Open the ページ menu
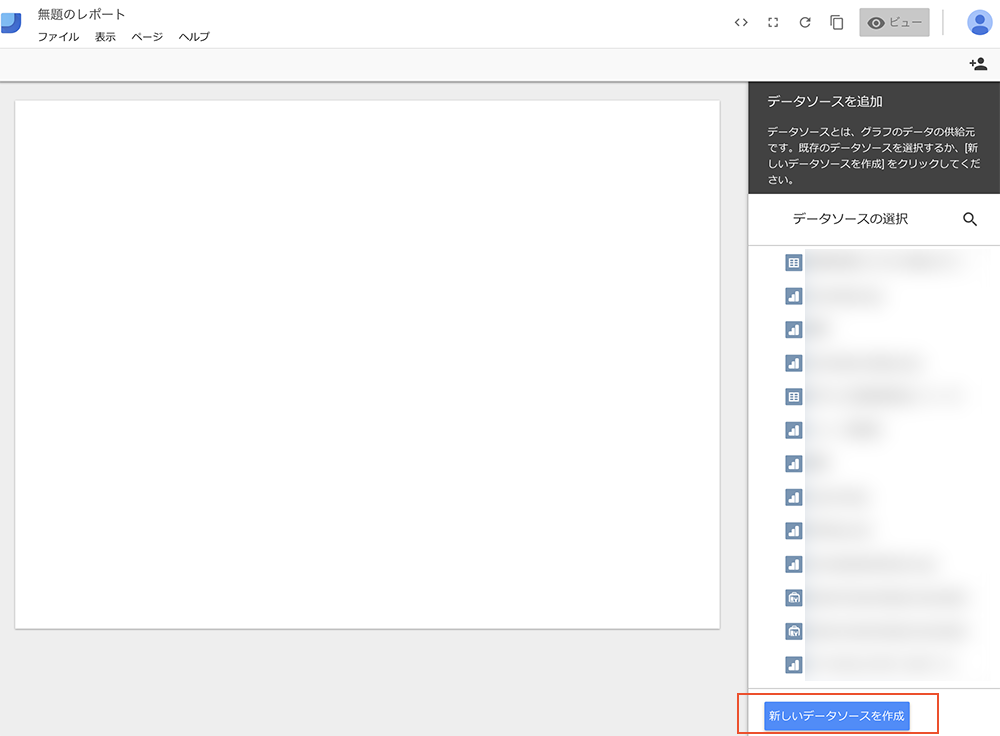1000x736 pixels. 147,37
